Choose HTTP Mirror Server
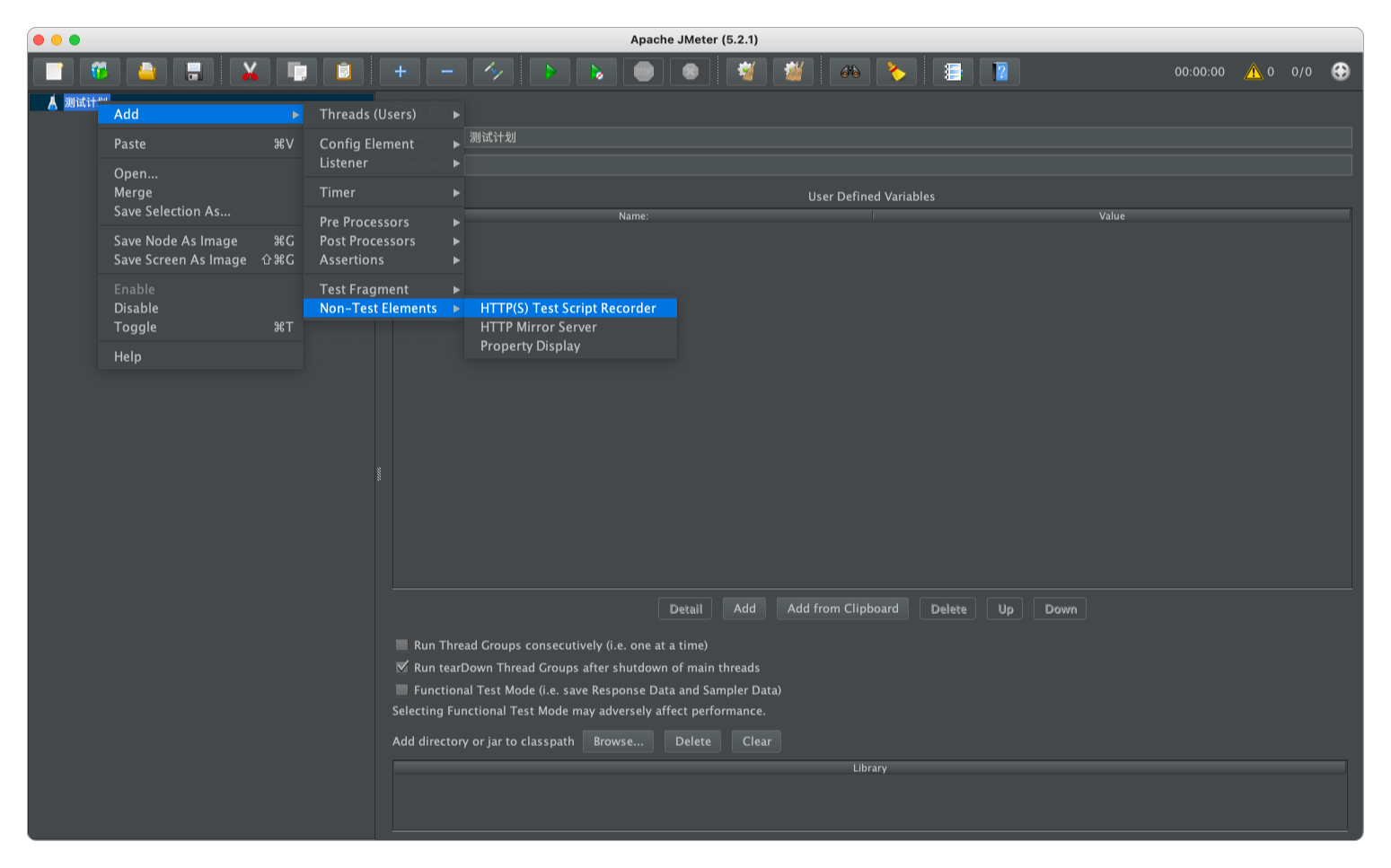 pos(570,327)
